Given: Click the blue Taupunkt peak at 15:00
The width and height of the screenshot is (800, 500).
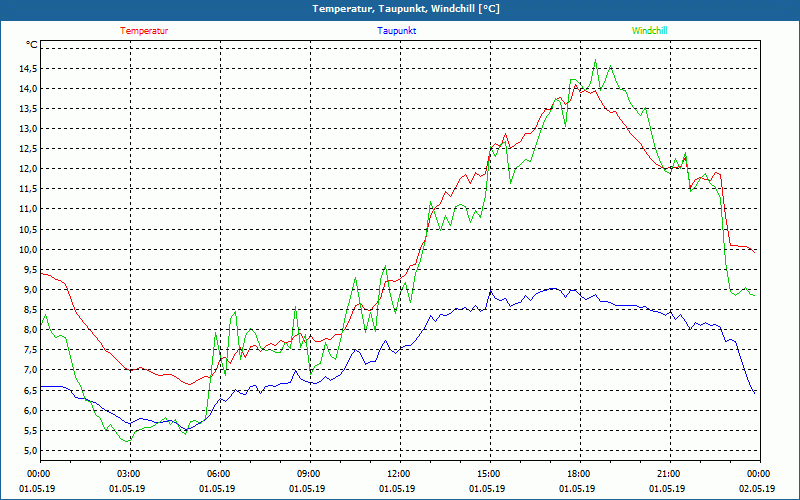Looking at the screenshot, I should pyautogui.click(x=490, y=291).
